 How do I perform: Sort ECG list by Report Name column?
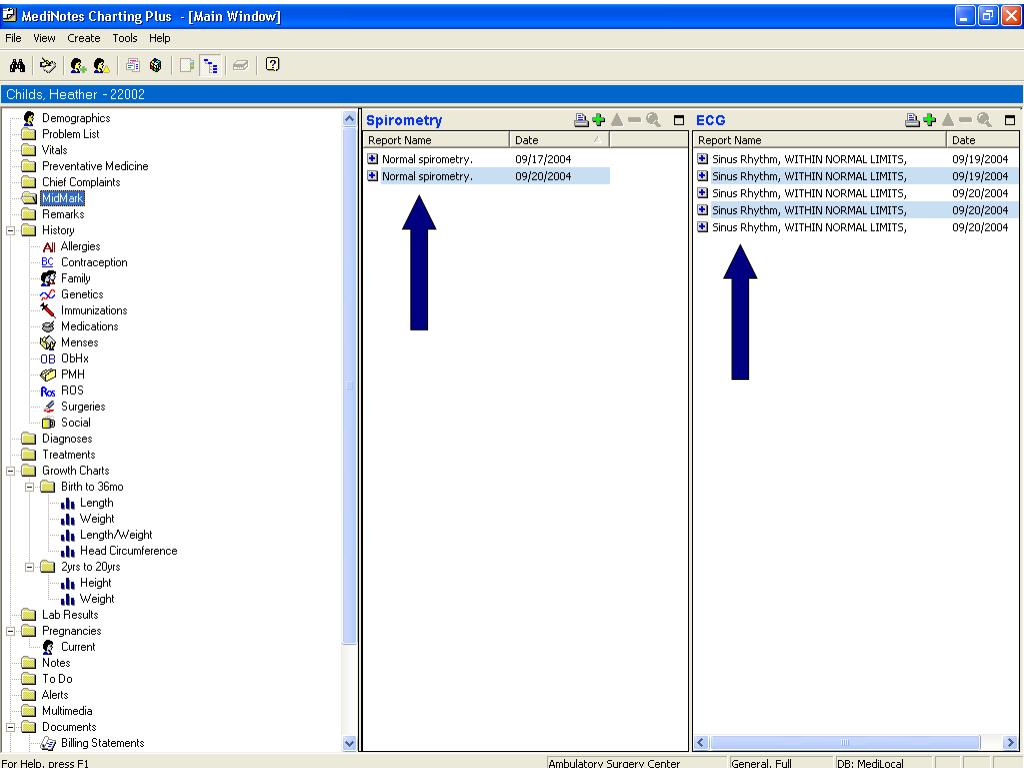click(x=820, y=140)
